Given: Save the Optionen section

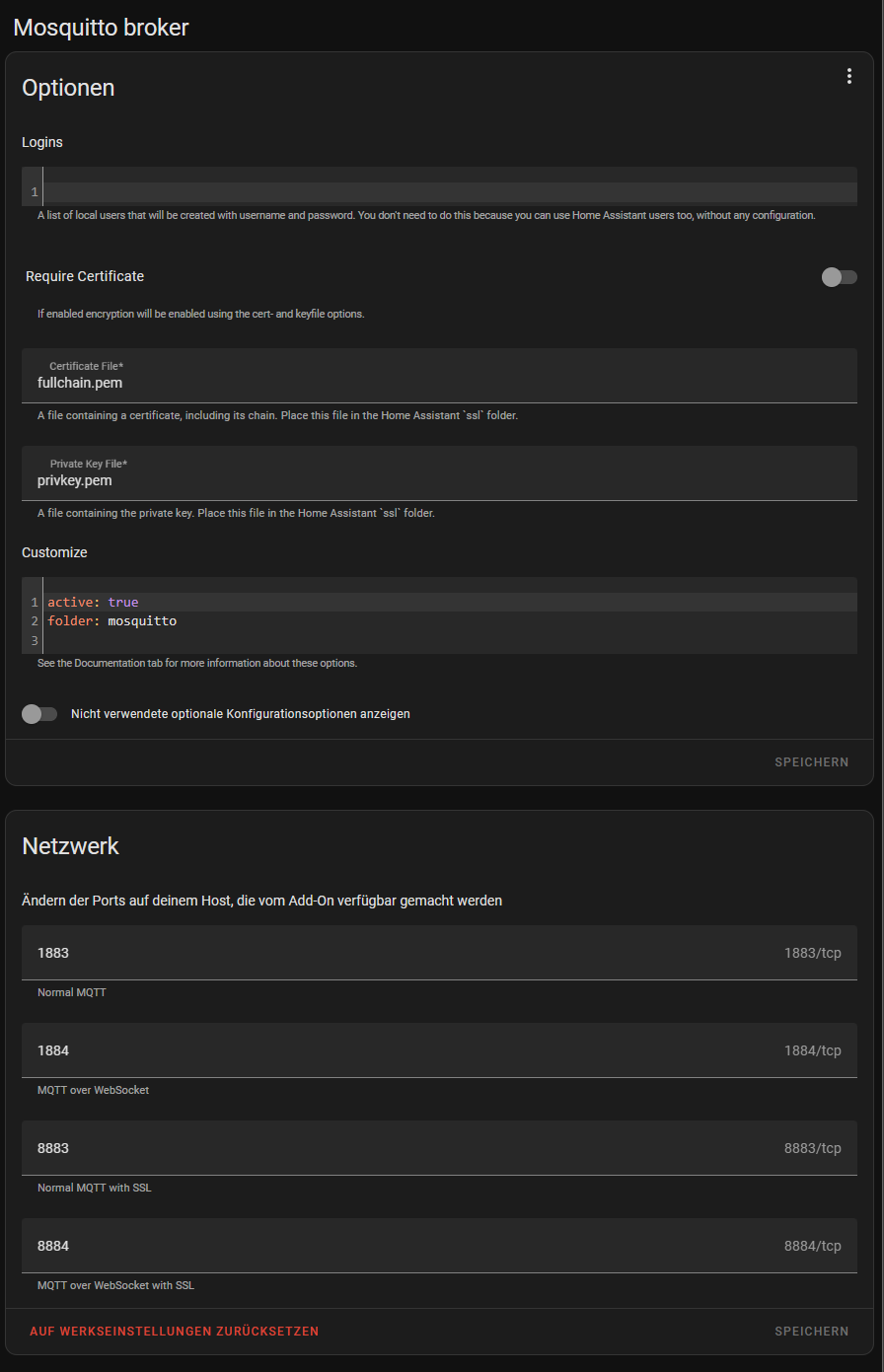Looking at the screenshot, I should click(811, 762).
